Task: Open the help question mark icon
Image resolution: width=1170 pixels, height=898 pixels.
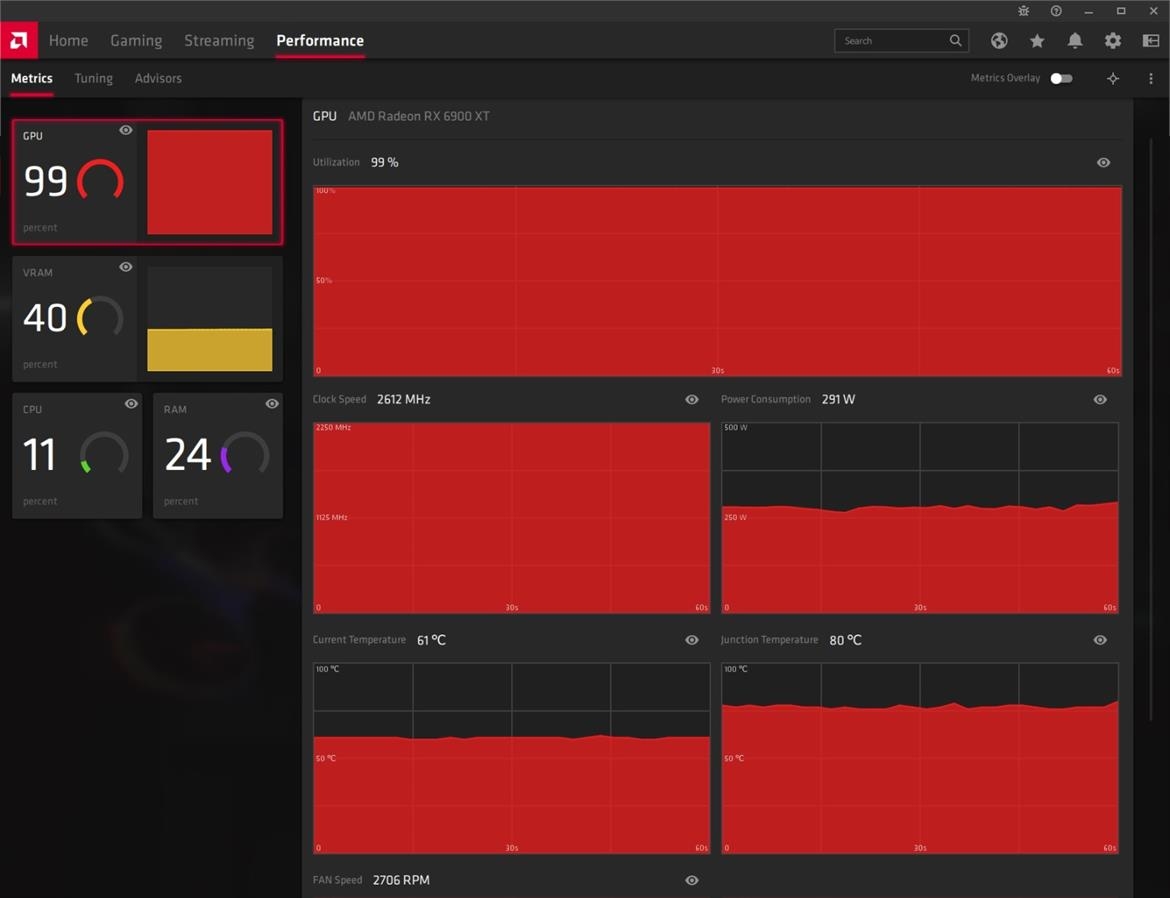Action: [1056, 11]
